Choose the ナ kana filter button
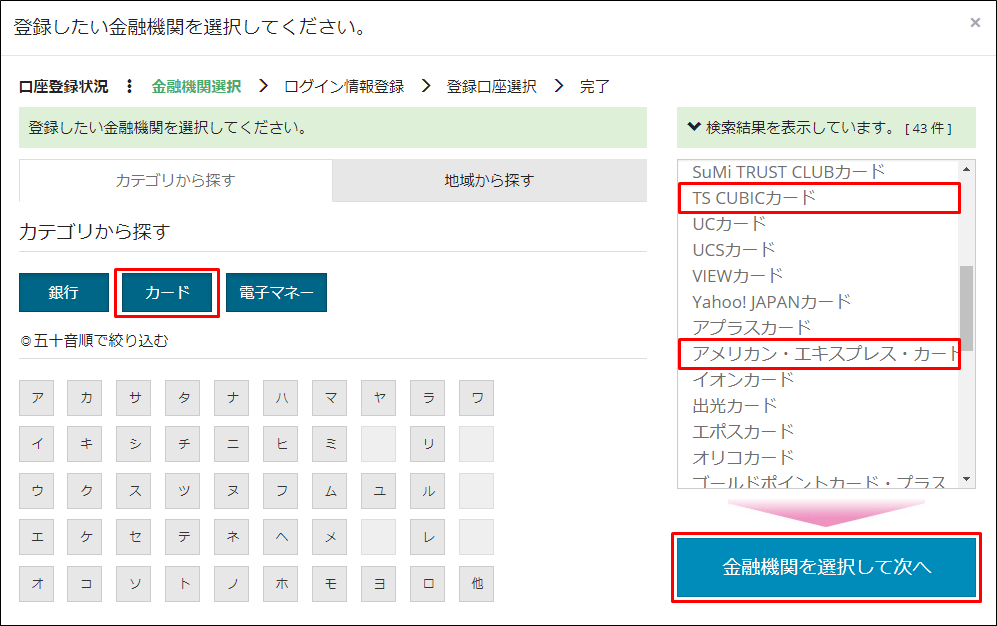 pos(233,398)
